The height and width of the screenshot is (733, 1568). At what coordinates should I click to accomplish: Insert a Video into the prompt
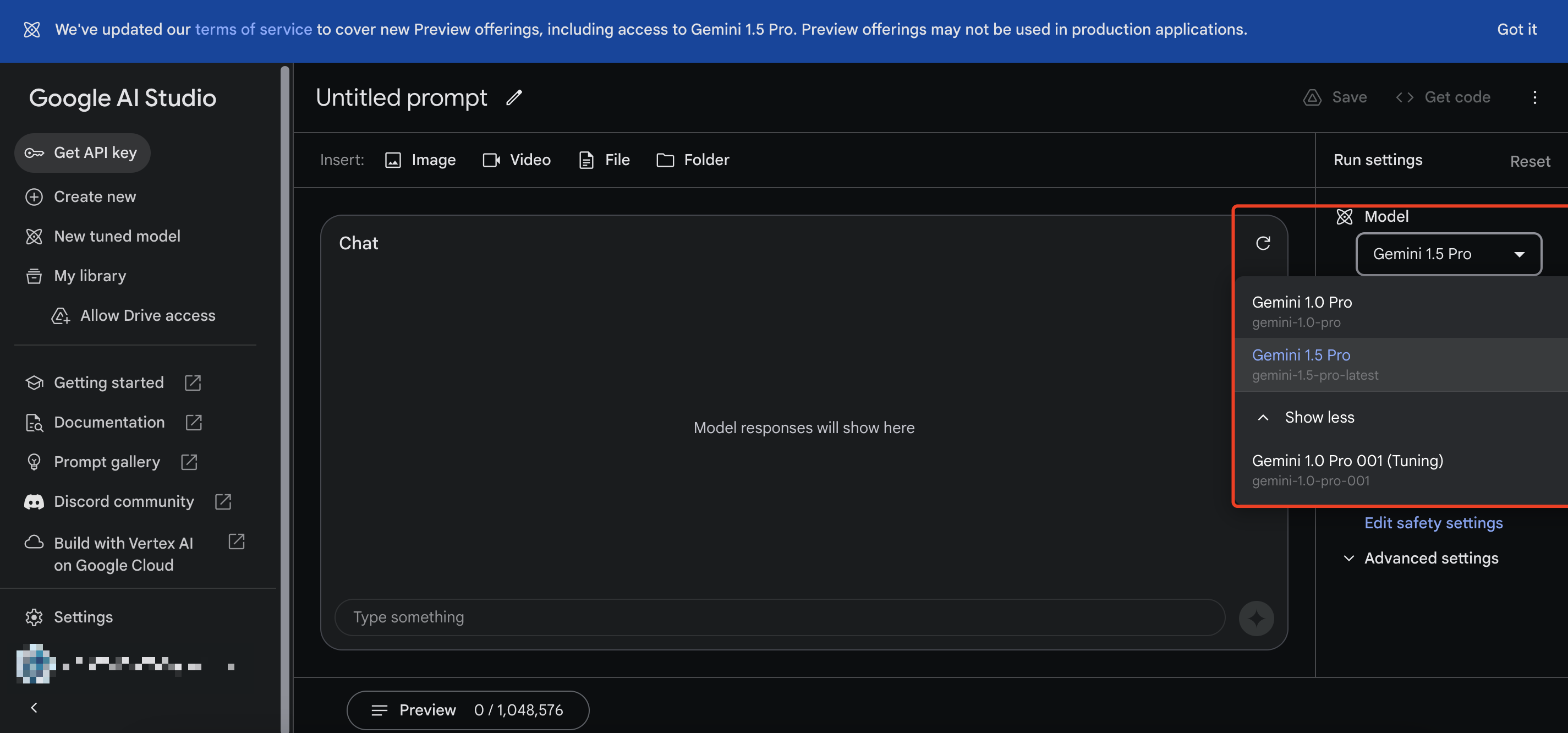click(x=517, y=160)
